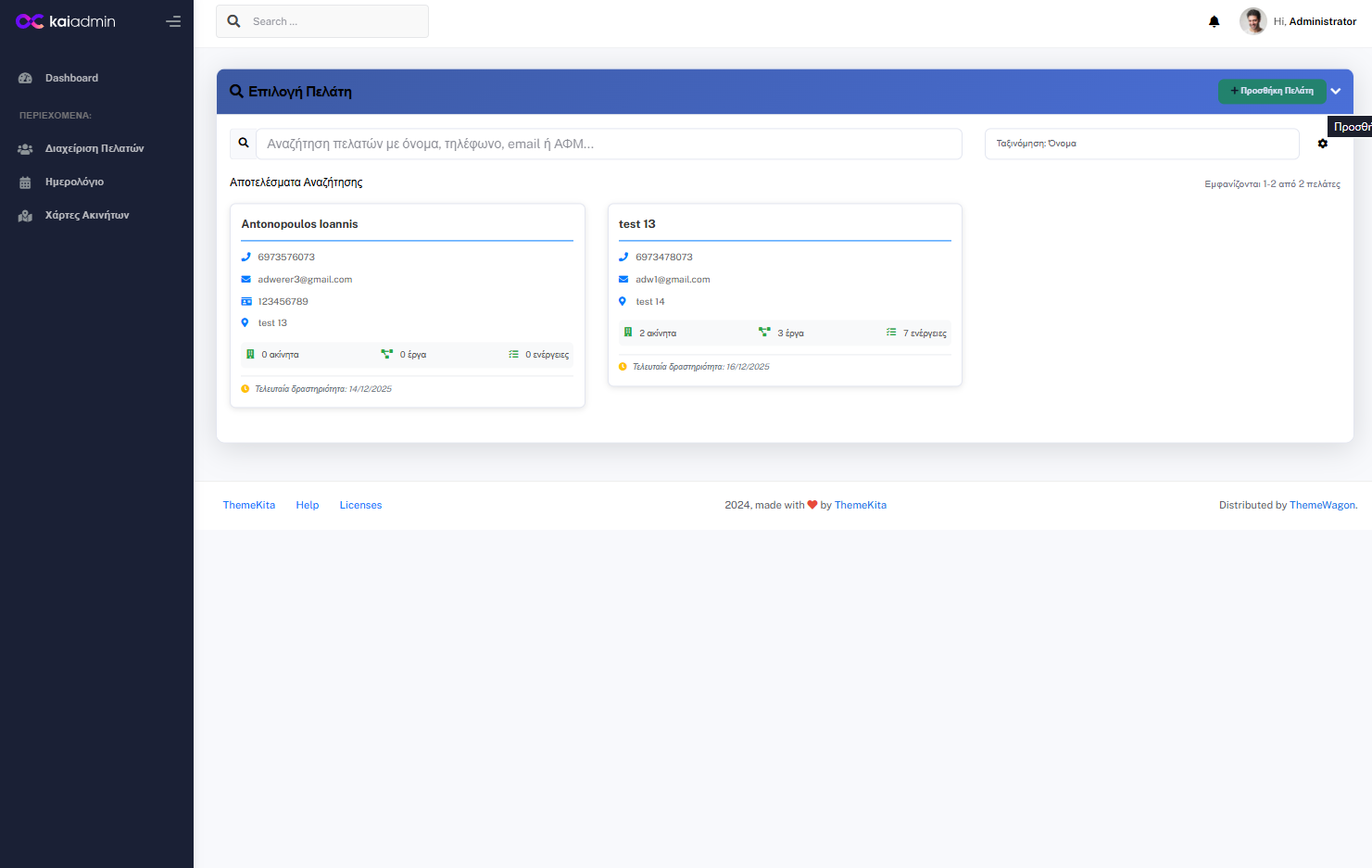Viewport: 1372px width, 868px height.
Task: Open the Ταξινόμηση: Όνομα sort dropdown
Action: click(1141, 144)
